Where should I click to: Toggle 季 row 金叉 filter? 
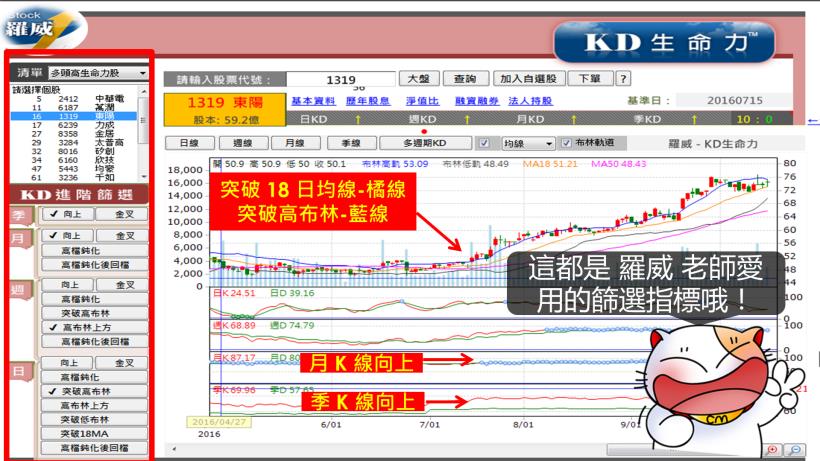(x=124, y=214)
